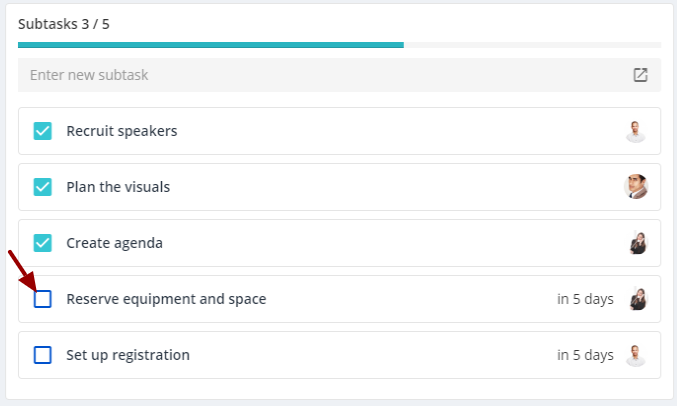
Task: Open the expanded new subtask dialog icon
Action: coord(640,75)
